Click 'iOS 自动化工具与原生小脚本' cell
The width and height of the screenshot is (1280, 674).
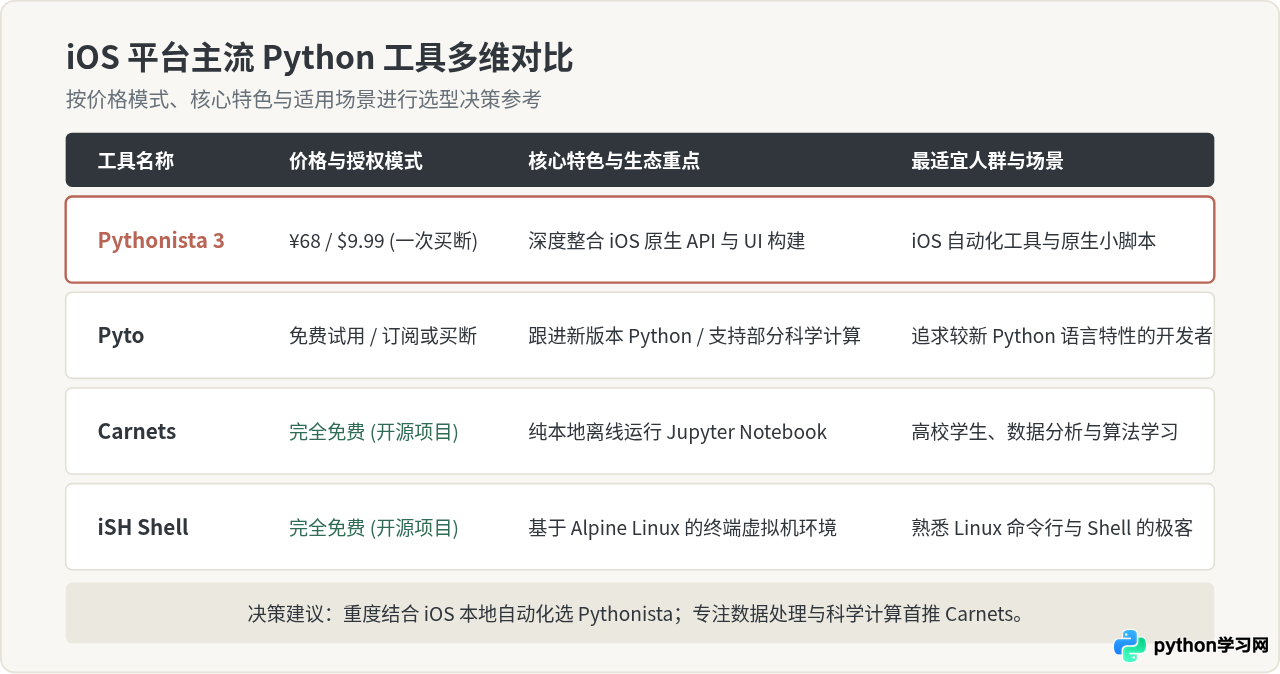(x=1034, y=241)
